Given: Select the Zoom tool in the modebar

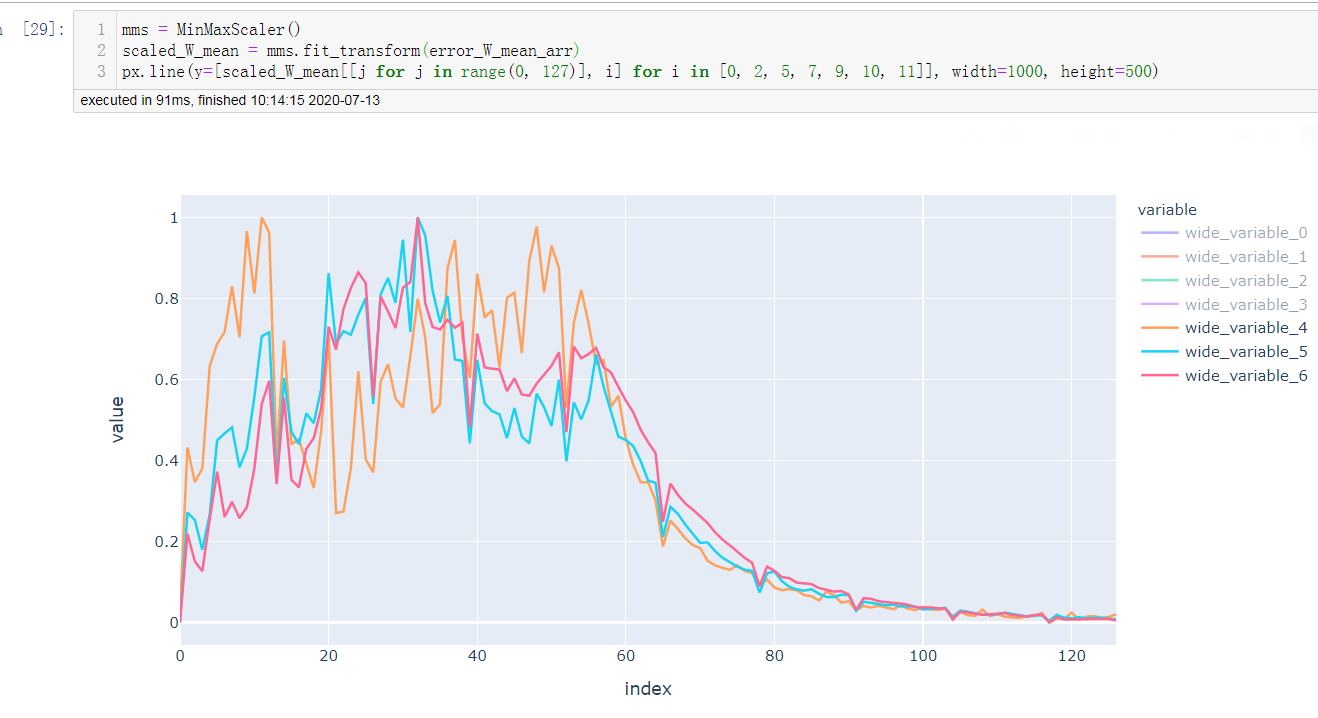Looking at the screenshot, I should tap(1012, 137).
